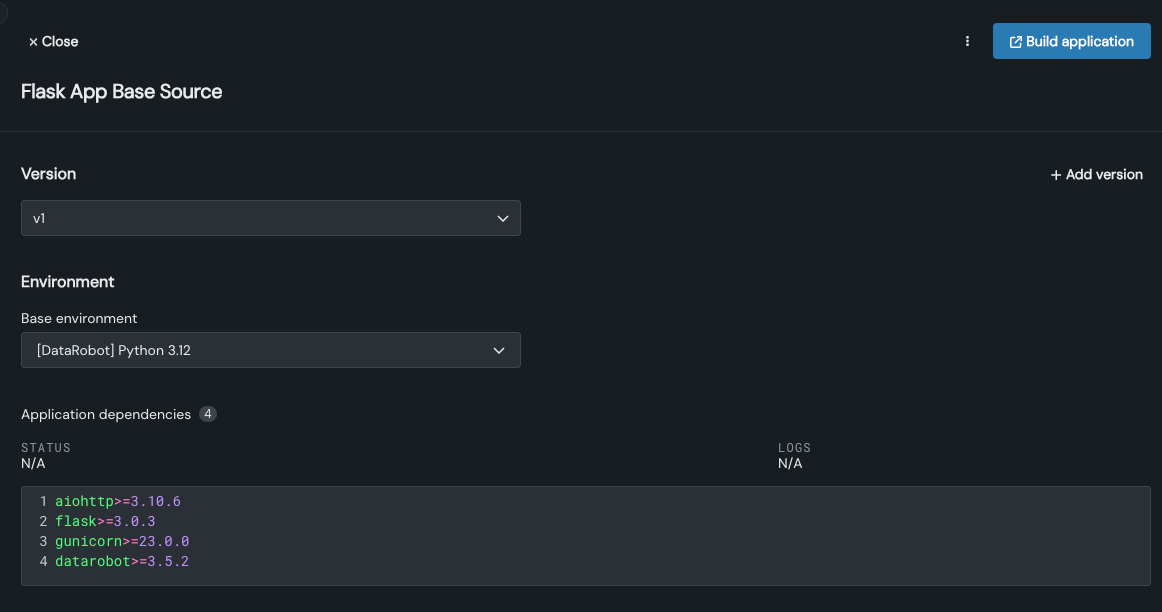Image resolution: width=1162 pixels, height=612 pixels.
Task: Click the N/A value under STATUS
Action: tap(33, 464)
